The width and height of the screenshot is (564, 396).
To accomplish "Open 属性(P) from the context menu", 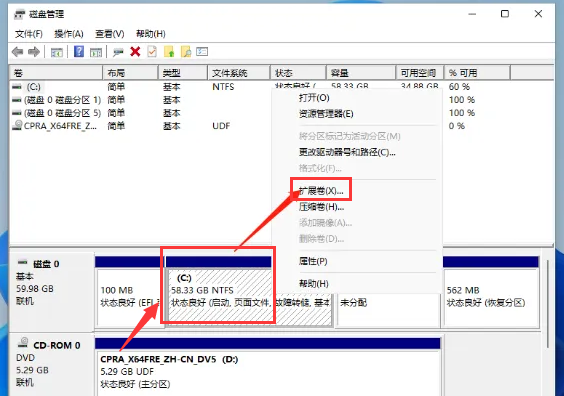I will (313, 261).
